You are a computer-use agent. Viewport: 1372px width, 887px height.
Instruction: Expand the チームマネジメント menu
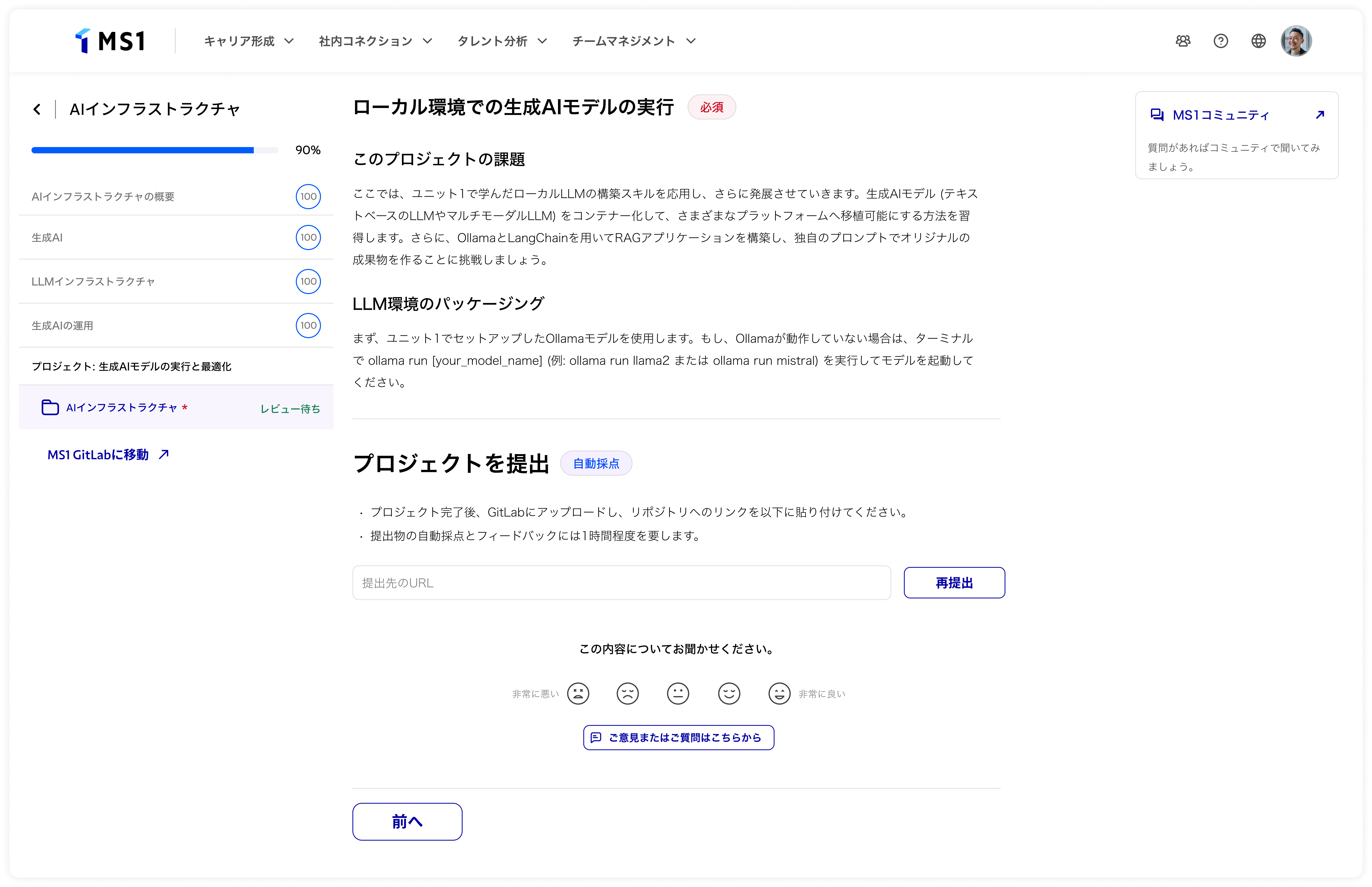pyautogui.click(x=634, y=41)
